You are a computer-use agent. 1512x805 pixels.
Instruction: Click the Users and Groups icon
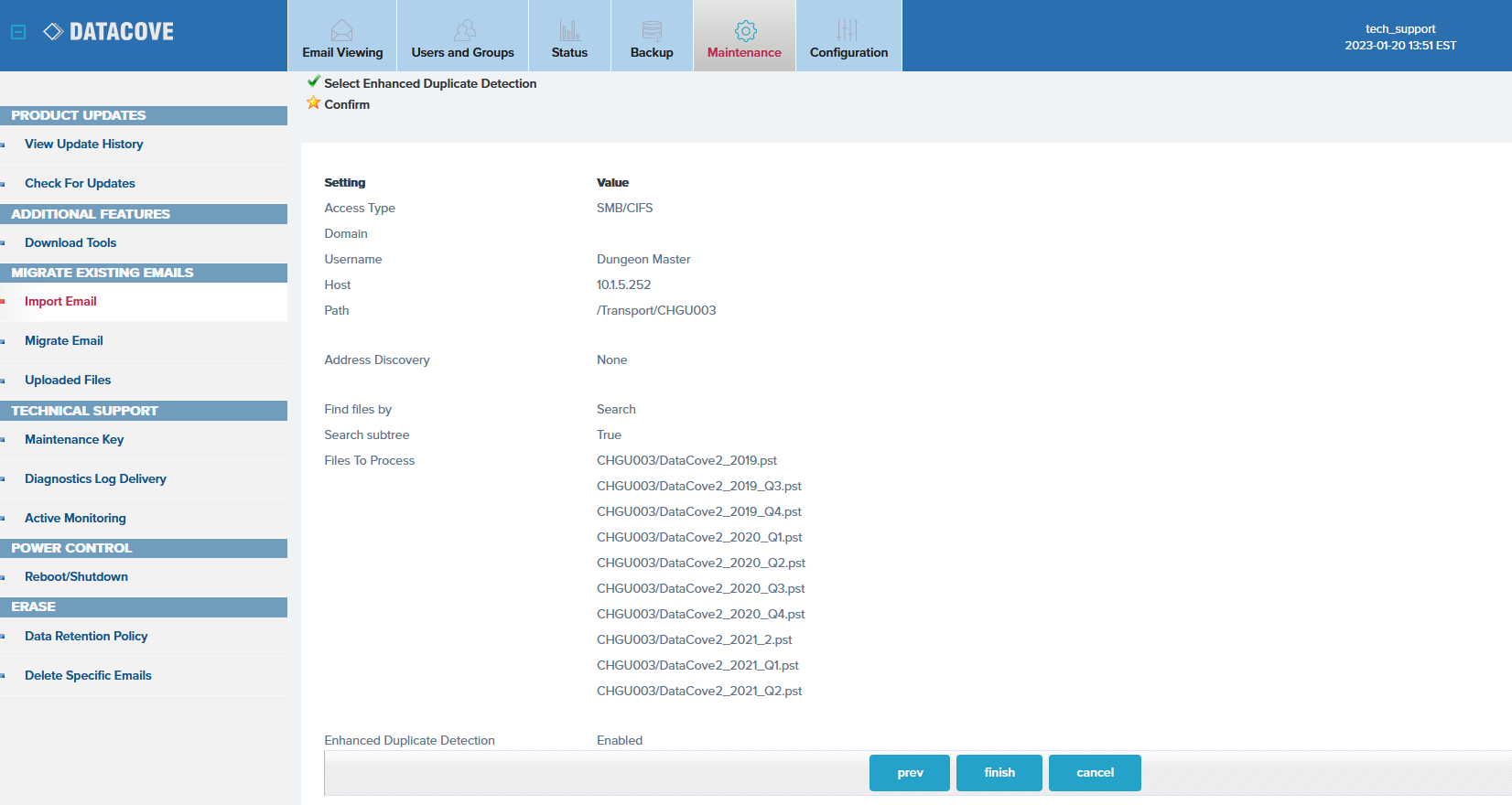(464, 30)
